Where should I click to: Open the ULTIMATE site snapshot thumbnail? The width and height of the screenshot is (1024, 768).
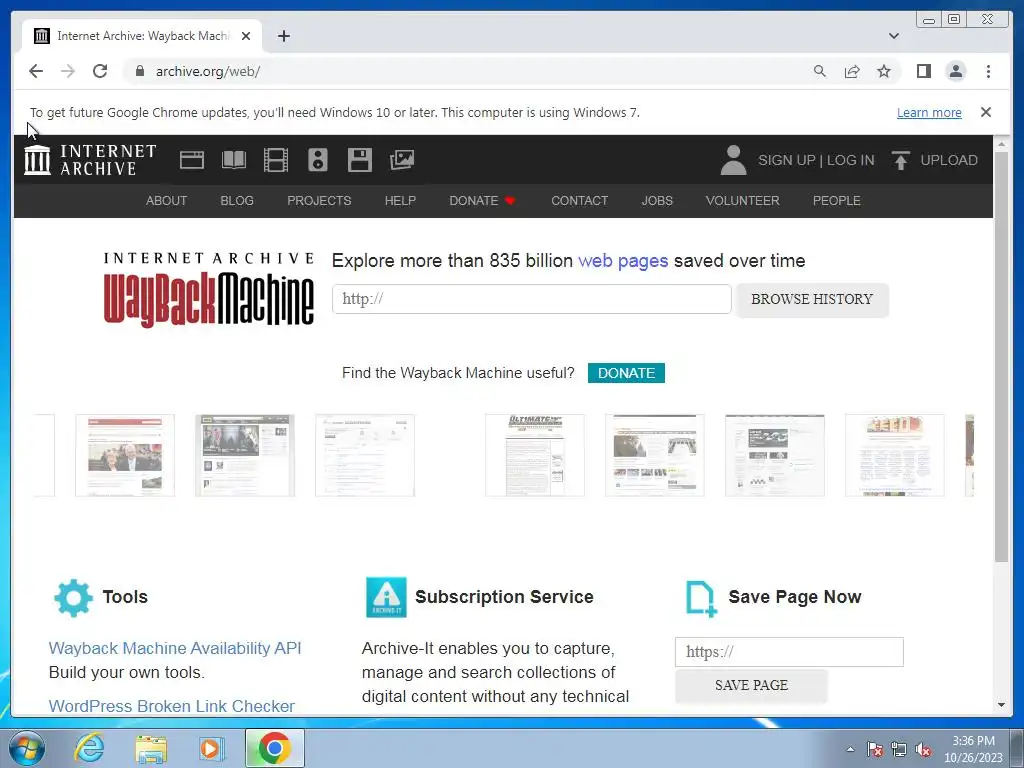pyautogui.click(x=535, y=455)
